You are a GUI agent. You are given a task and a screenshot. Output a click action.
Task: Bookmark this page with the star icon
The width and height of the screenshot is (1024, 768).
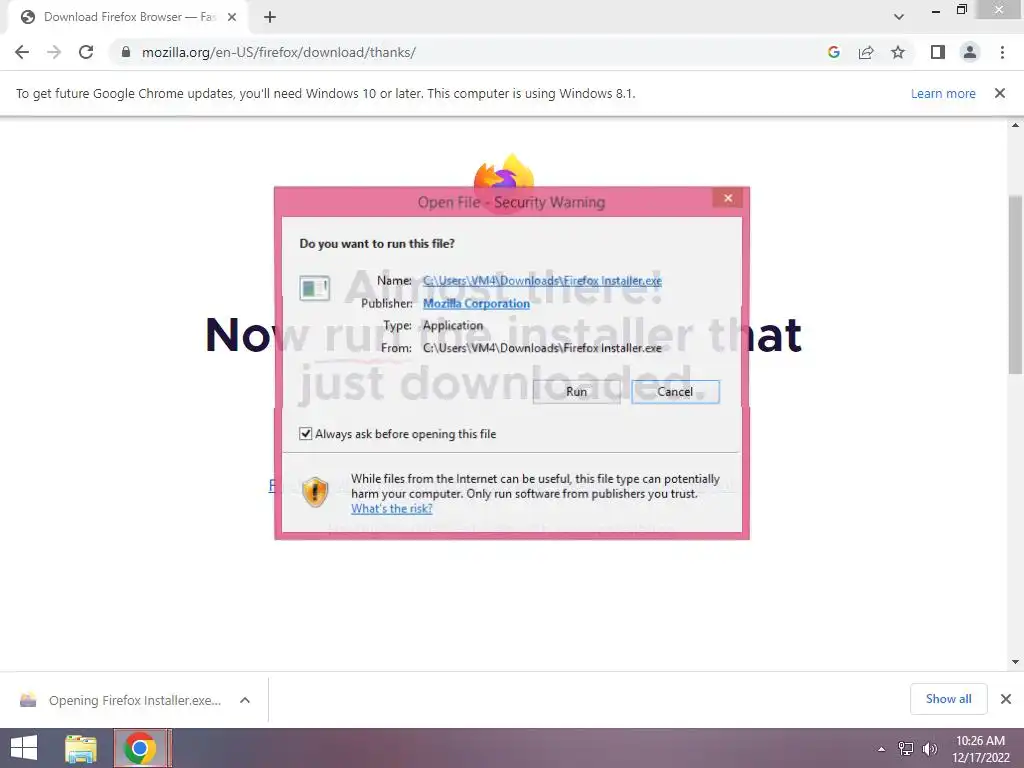click(x=898, y=52)
